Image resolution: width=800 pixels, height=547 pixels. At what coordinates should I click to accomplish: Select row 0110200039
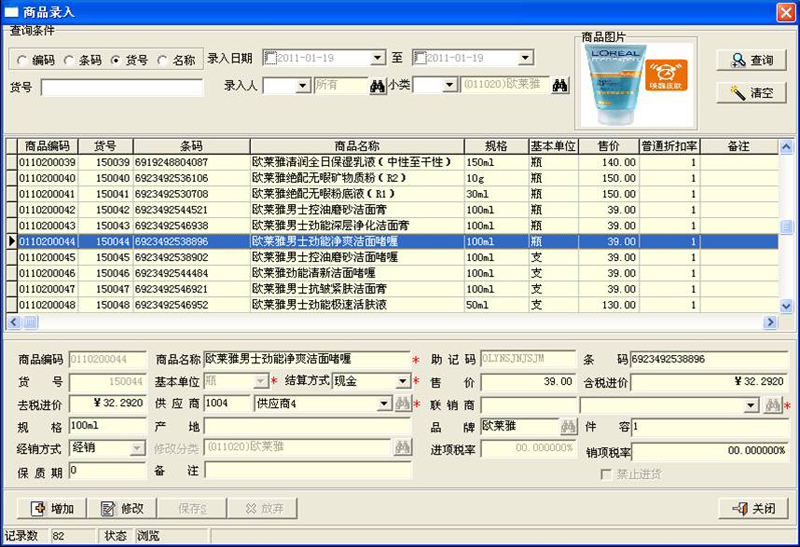coord(393,162)
